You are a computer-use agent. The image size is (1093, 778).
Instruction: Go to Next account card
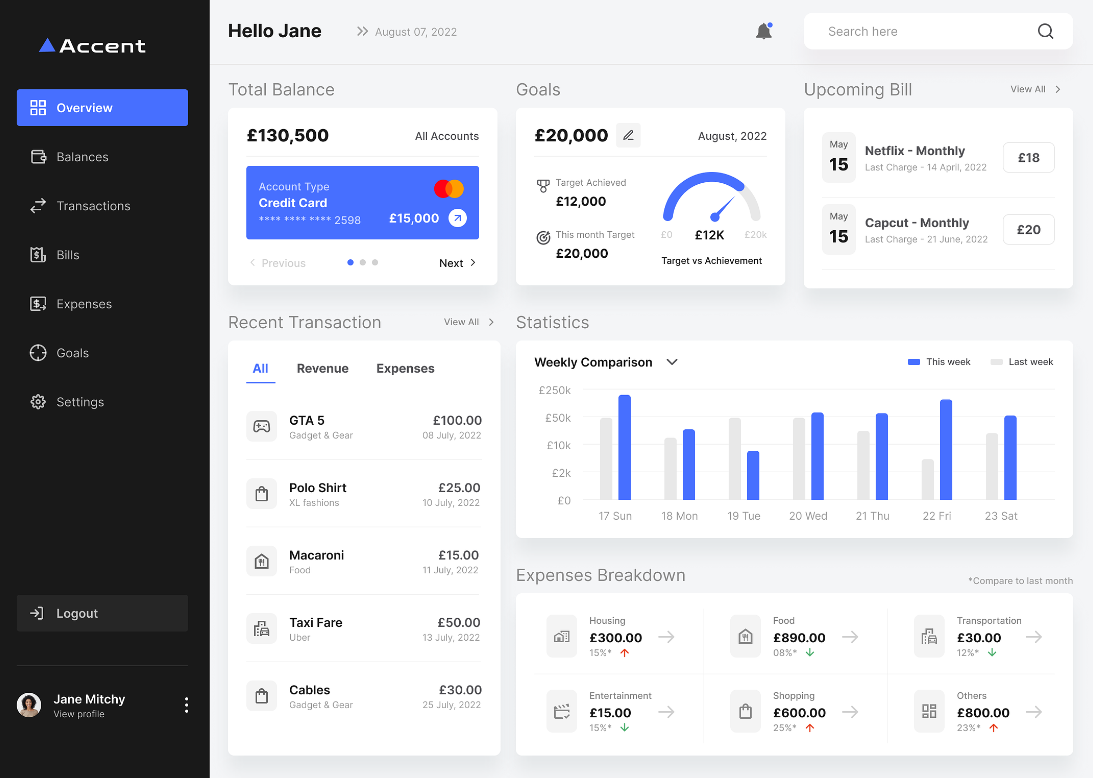click(457, 263)
